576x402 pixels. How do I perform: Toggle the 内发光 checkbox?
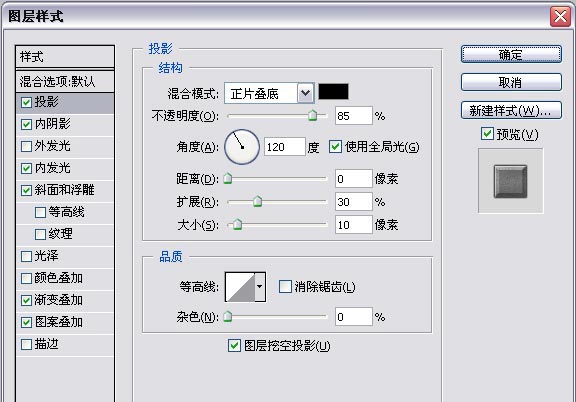click(x=26, y=168)
